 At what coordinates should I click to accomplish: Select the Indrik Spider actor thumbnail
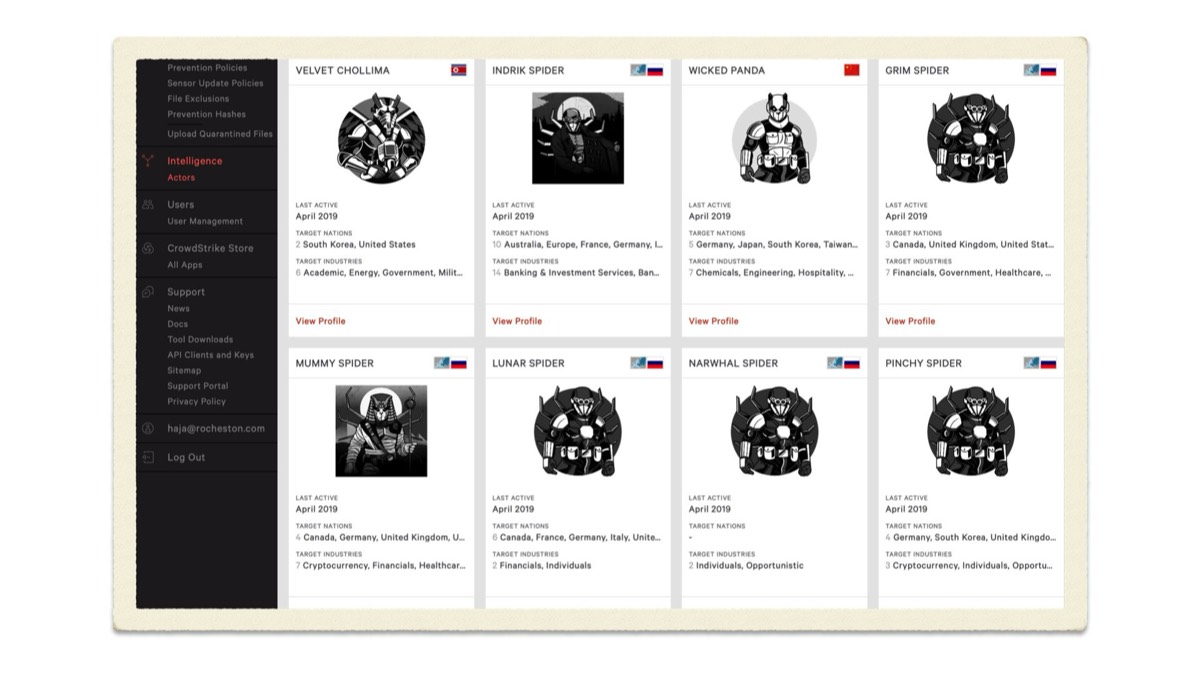578,138
